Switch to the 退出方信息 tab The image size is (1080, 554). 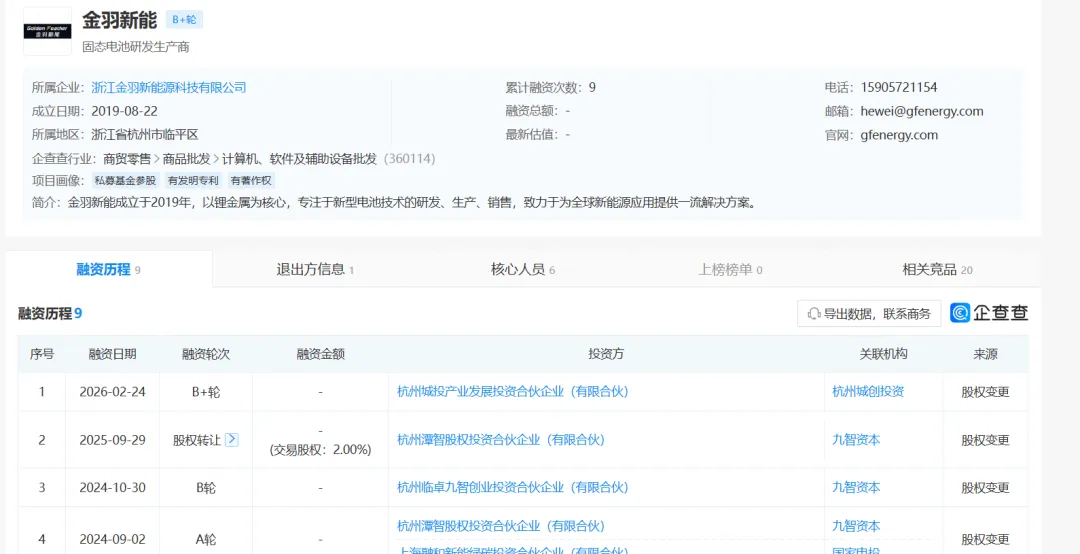(x=315, y=269)
